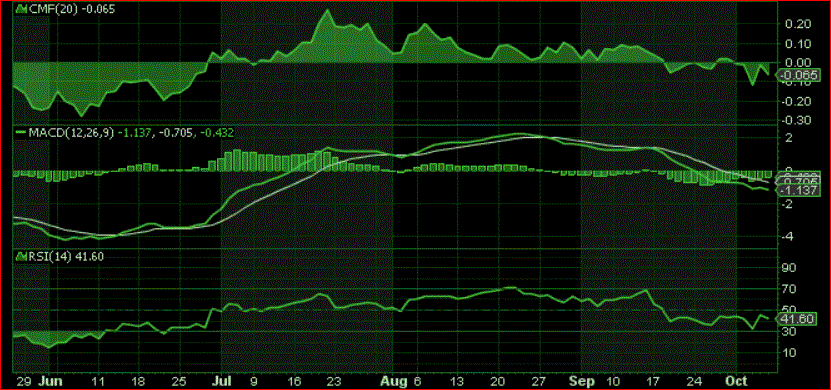The image size is (831, 390).
Task: Select the Aug month label on axis
Action: pyautogui.click(x=393, y=381)
